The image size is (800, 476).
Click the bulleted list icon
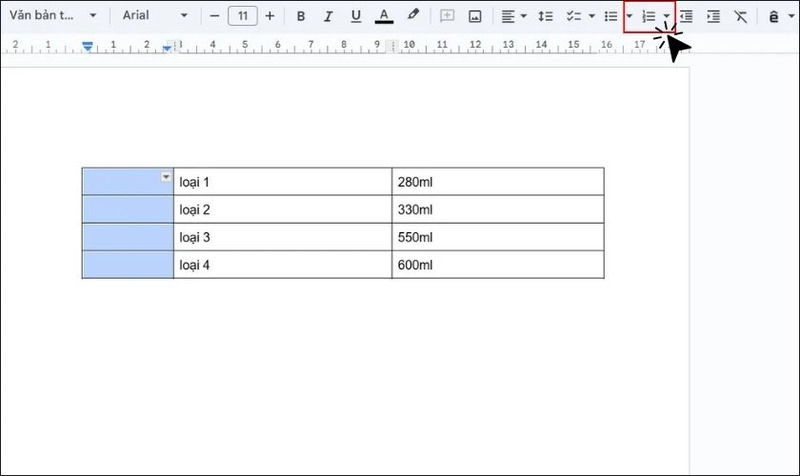pyautogui.click(x=611, y=17)
